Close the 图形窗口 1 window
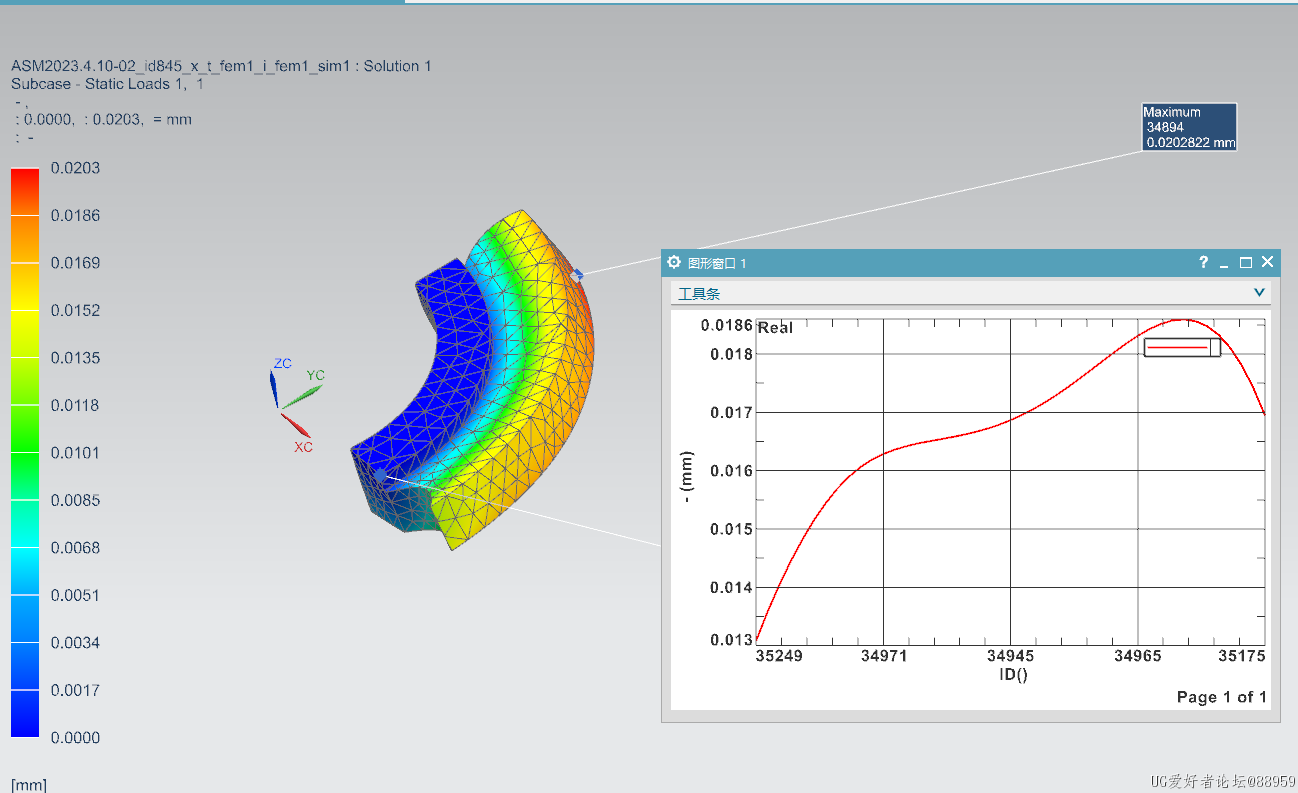This screenshot has width=1298, height=793. click(1267, 262)
